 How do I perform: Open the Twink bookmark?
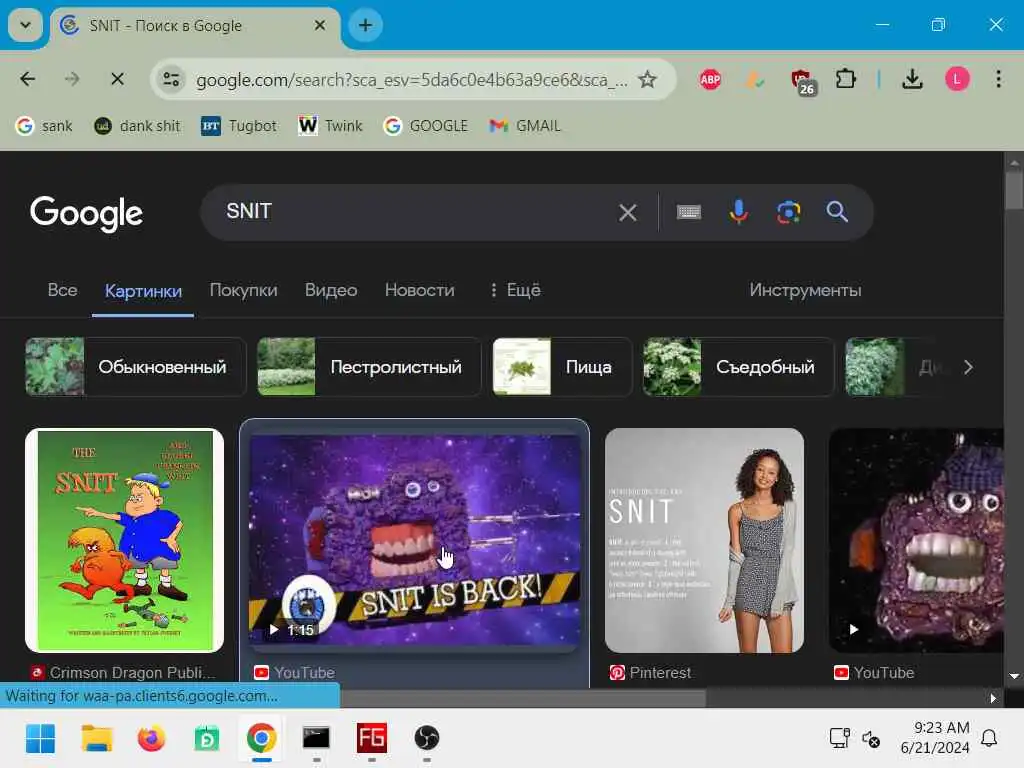click(x=330, y=125)
